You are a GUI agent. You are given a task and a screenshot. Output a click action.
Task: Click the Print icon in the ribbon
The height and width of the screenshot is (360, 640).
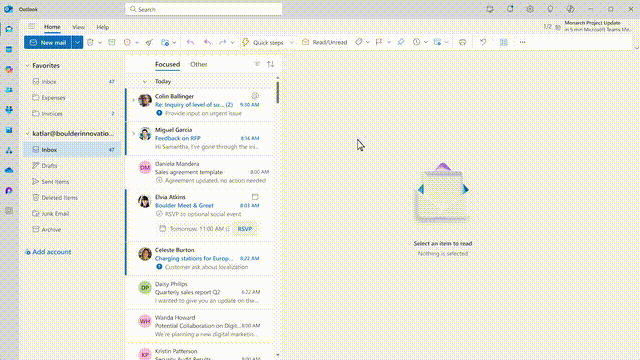point(462,42)
